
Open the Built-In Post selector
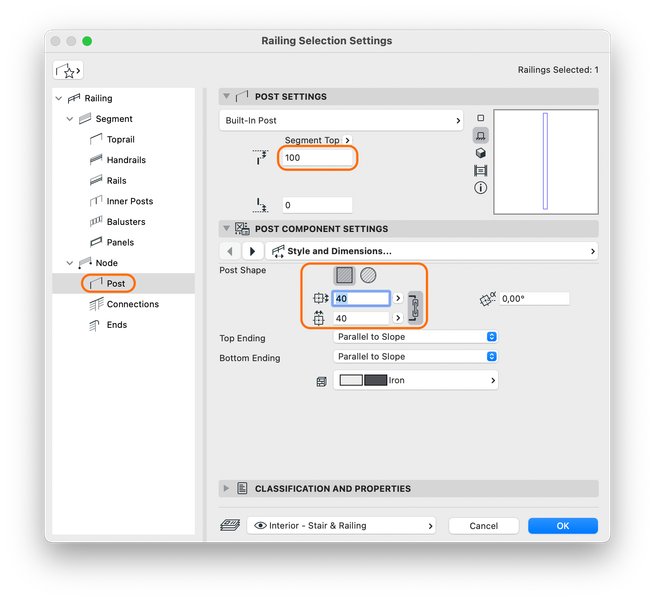pos(341,120)
